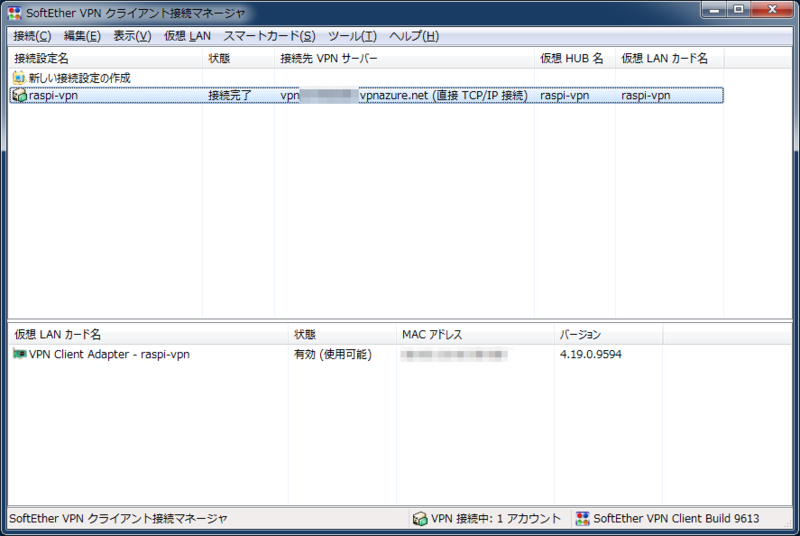The width and height of the screenshot is (800, 536).
Task: Click the 接続完了 status cell
Action: (230, 95)
